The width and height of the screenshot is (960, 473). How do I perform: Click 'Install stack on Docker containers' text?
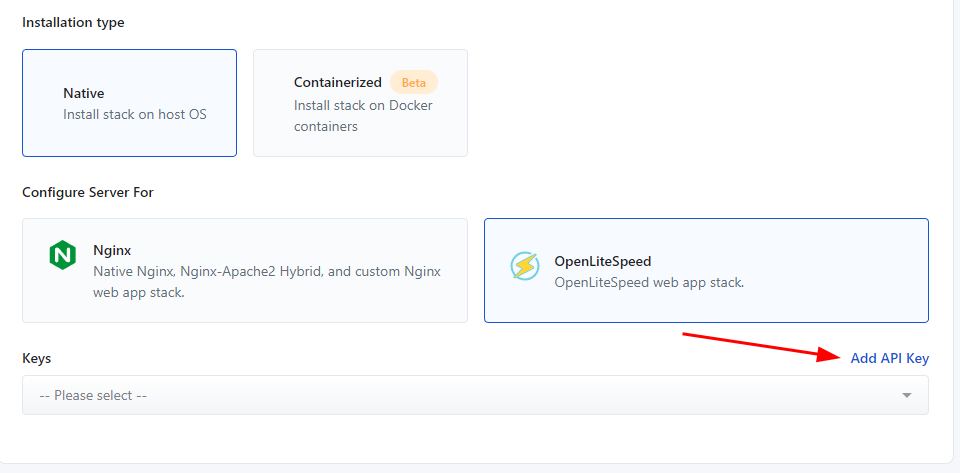pyautogui.click(x=363, y=115)
